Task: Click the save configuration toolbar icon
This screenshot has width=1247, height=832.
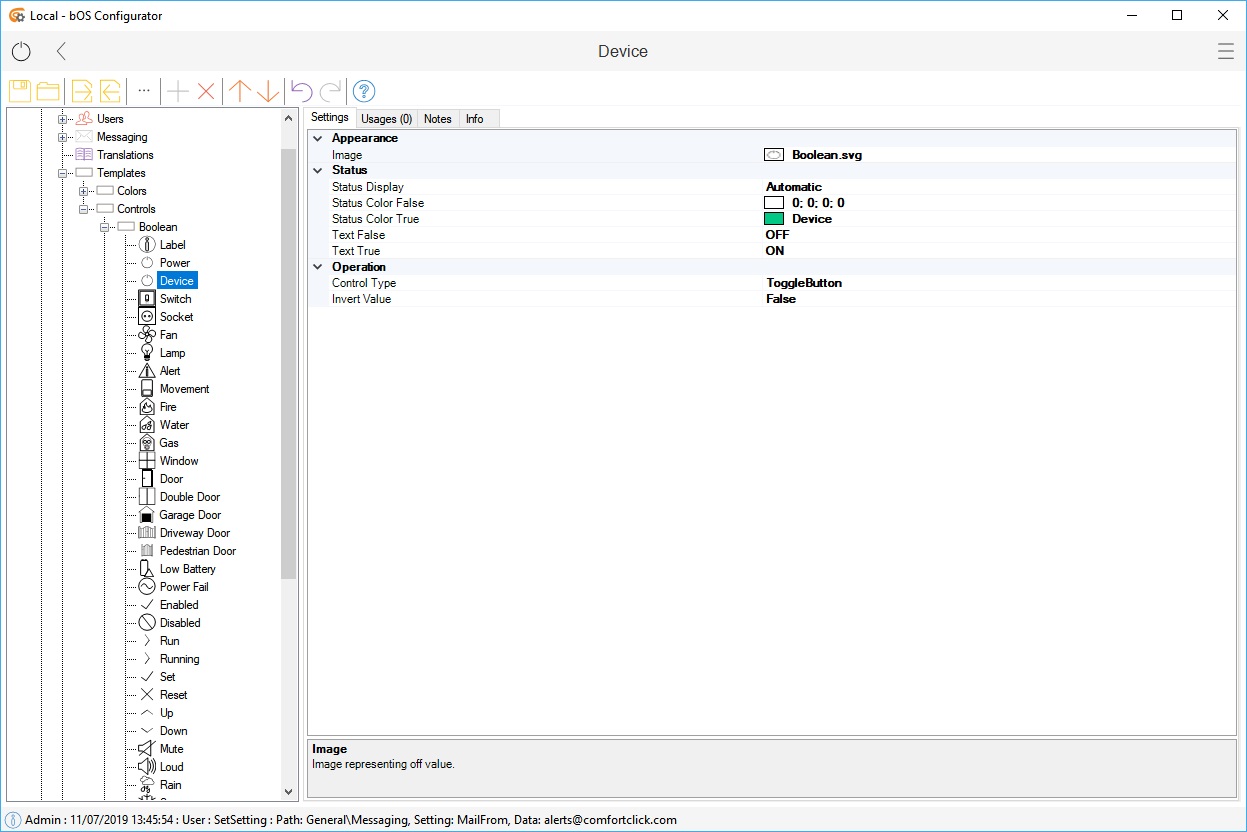Action: [20, 91]
